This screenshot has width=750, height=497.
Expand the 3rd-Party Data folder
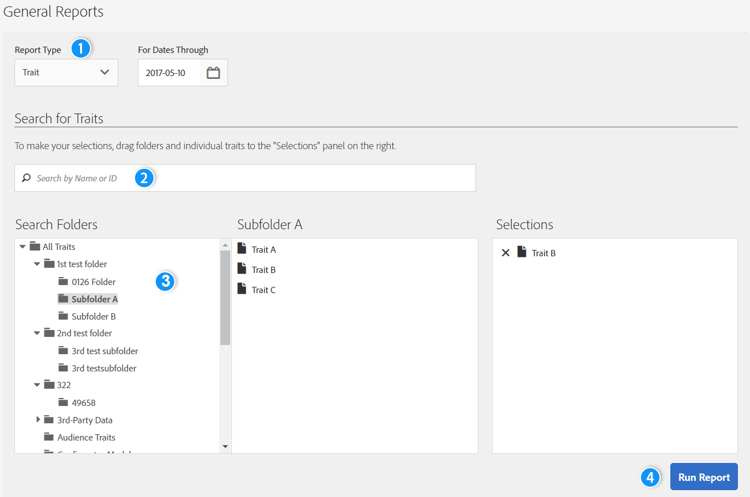(38, 420)
